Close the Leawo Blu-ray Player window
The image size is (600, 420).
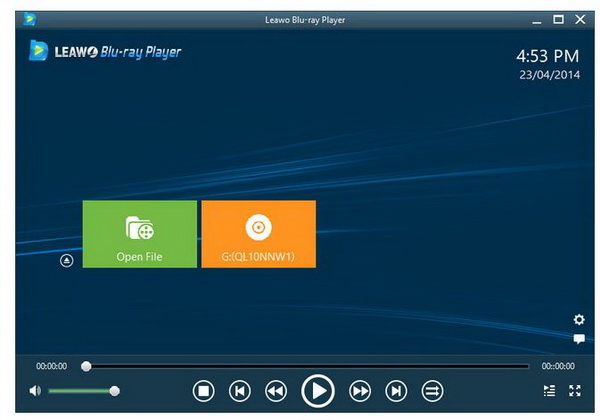[x=580, y=19]
